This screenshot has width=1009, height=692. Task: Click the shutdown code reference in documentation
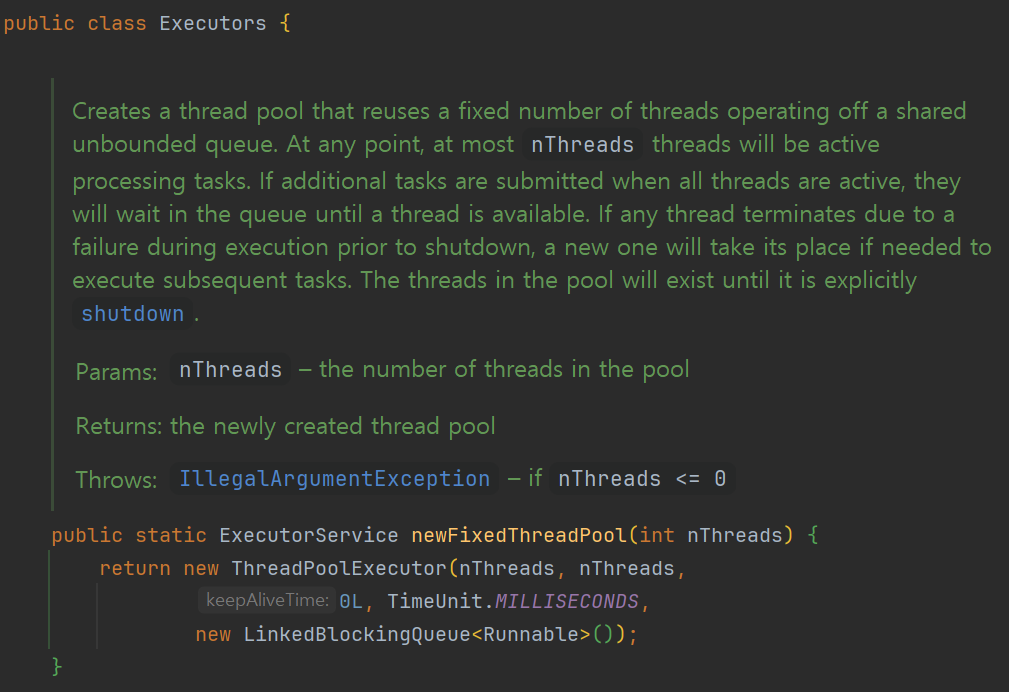[131, 313]
